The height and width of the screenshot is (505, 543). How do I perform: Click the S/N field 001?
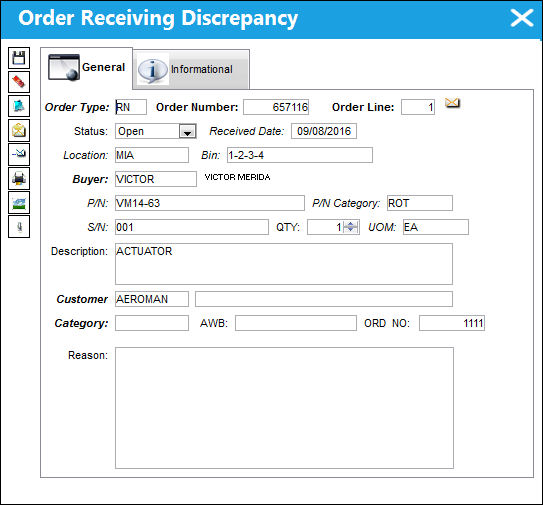192,227
